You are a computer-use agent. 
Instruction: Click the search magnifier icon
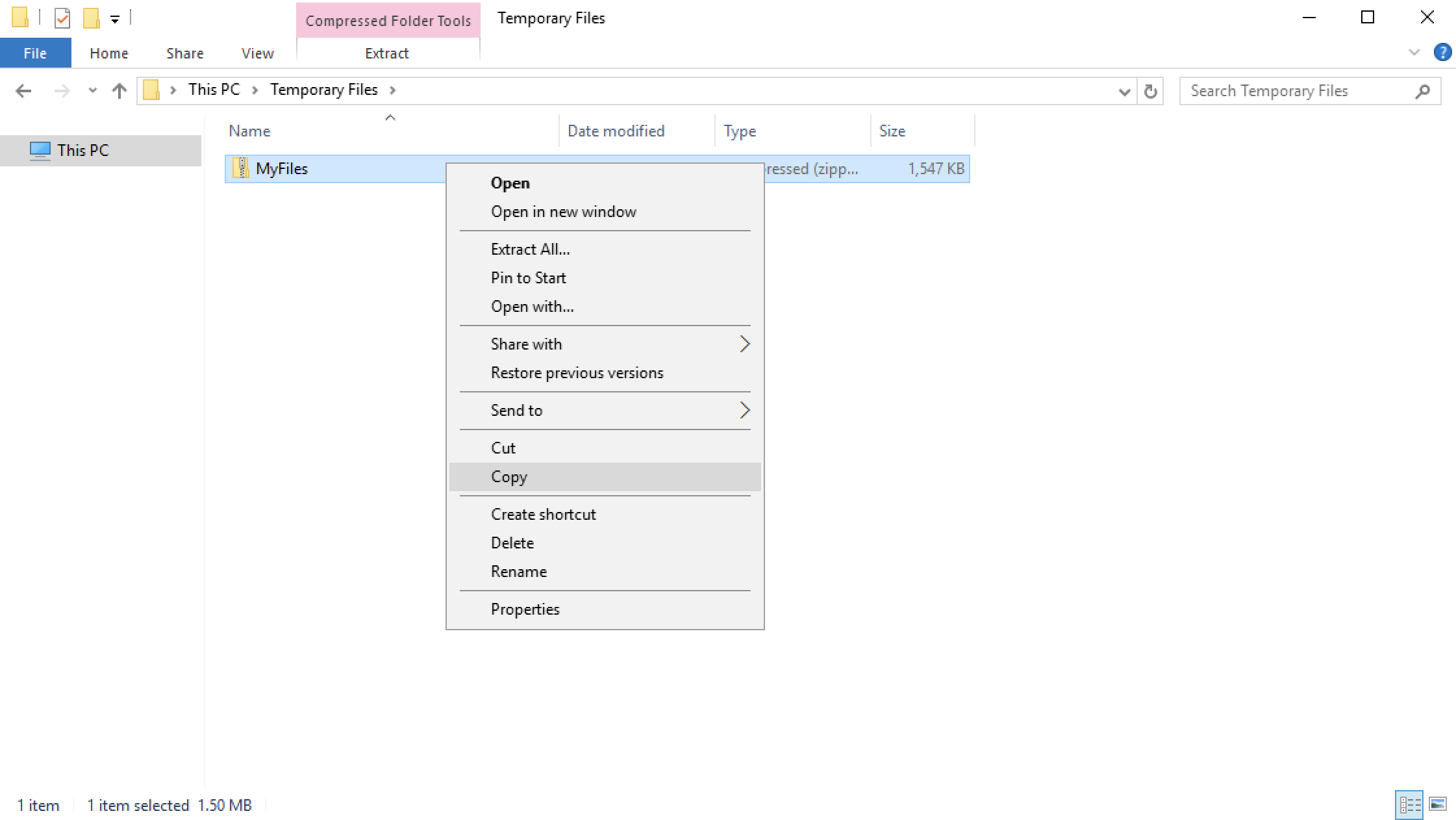pyautogui.click(x=1422, y=91)
